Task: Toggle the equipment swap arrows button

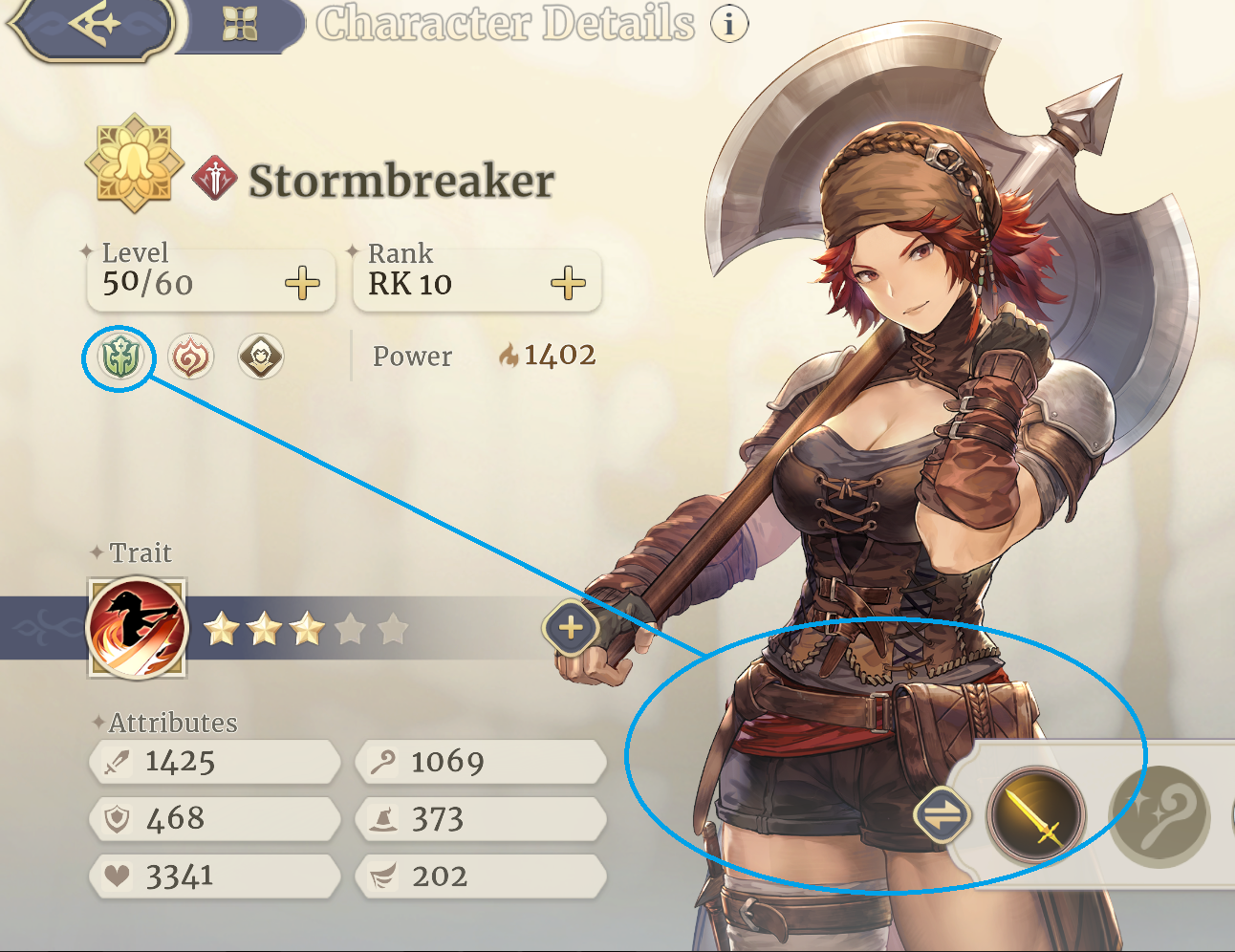Action: click(942, 815)
